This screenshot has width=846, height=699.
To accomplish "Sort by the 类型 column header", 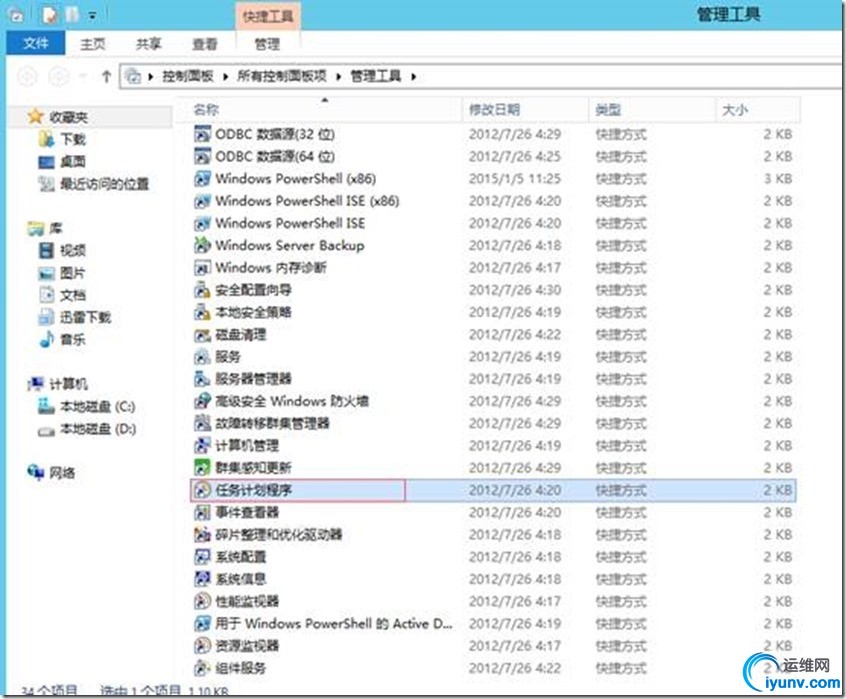I will click(652, 110).
